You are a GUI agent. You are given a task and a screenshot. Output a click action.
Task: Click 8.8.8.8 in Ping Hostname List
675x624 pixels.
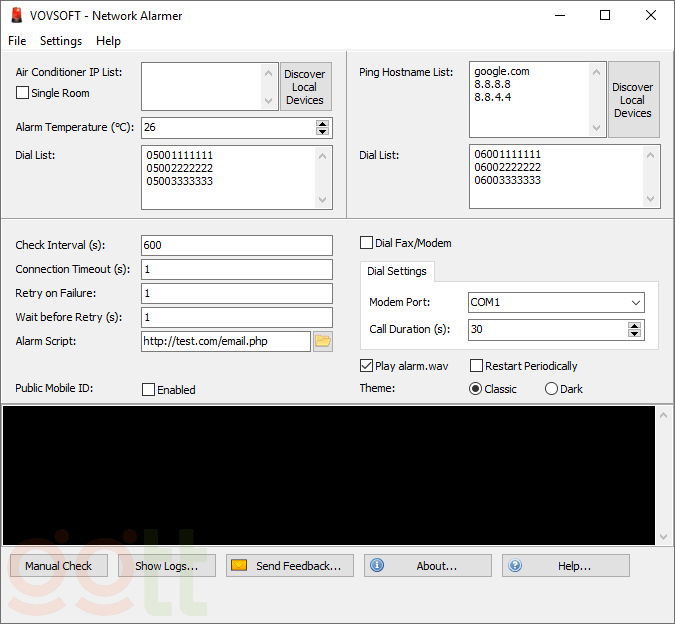pos(492,84)
